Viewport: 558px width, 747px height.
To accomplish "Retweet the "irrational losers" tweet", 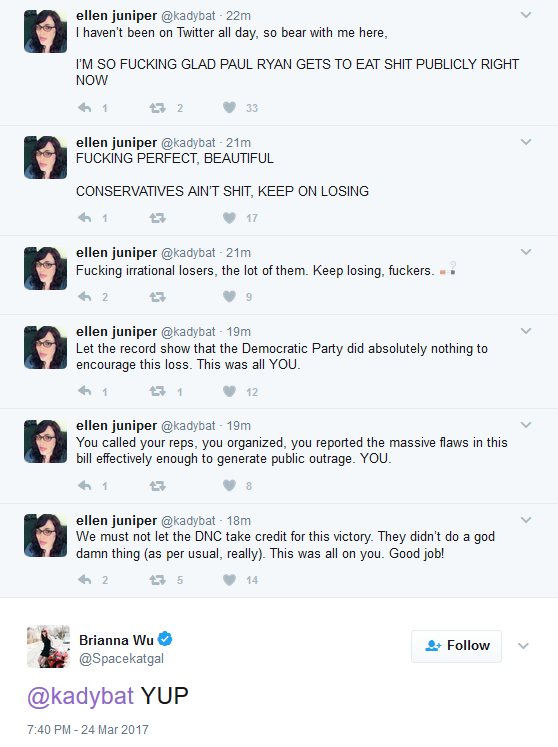I will pyautogui.click(x=157, y=297).
